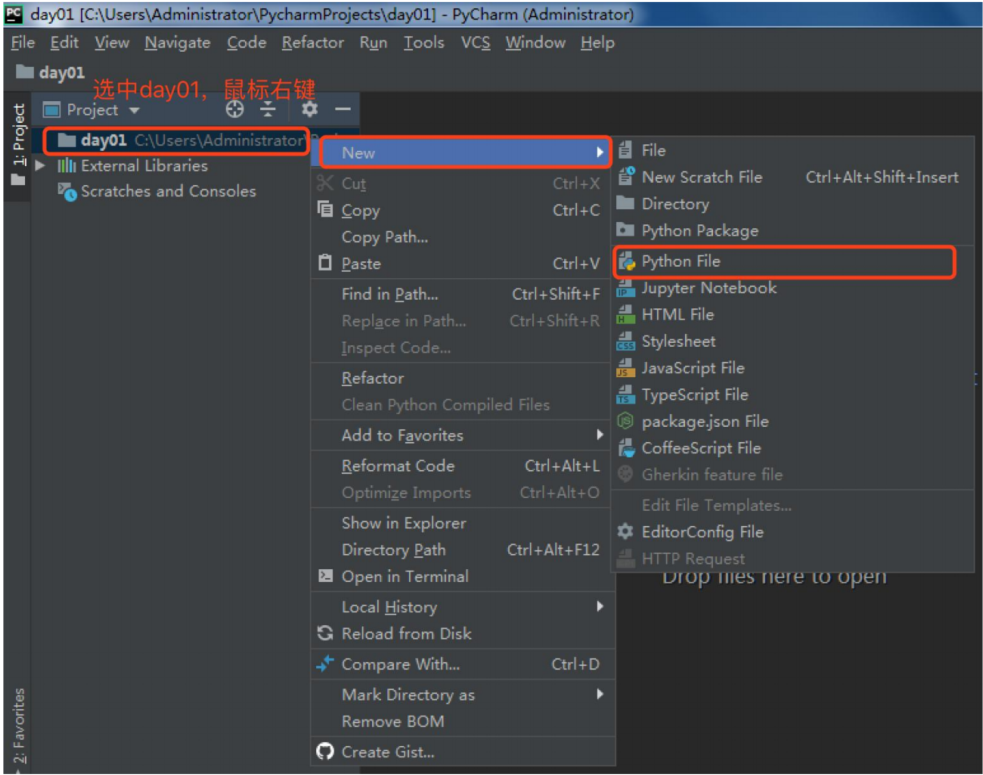Screen dimensions: 983x775
Task: Click the Jupyter Notebook icon
Action: 626,288
